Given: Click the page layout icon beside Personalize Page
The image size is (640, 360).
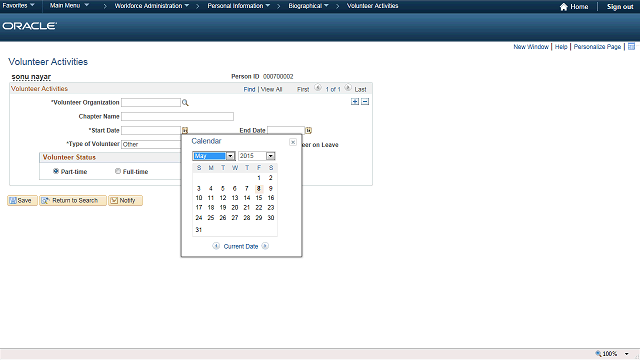Looking at the screenshot, I should pos(631,47).
